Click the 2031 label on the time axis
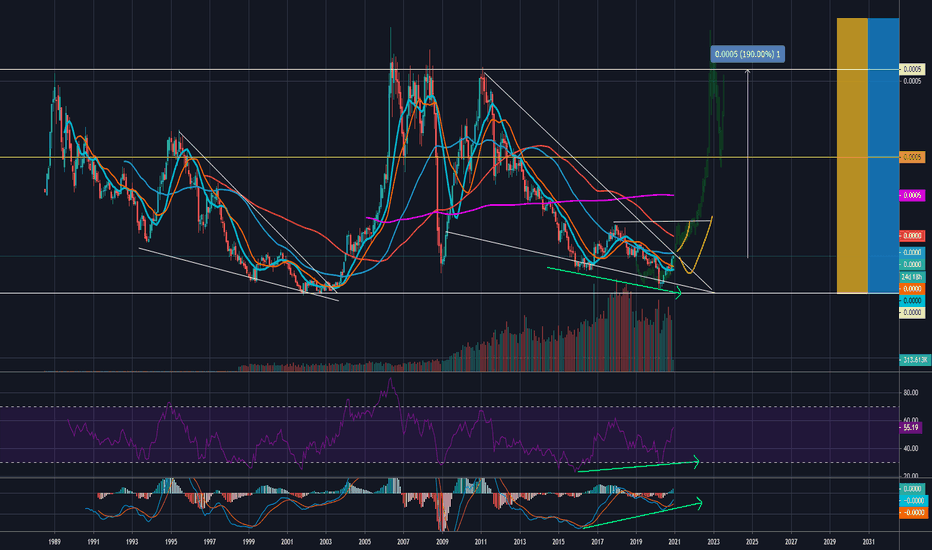Screen dimensions: 932x550 tap(868, 542)
